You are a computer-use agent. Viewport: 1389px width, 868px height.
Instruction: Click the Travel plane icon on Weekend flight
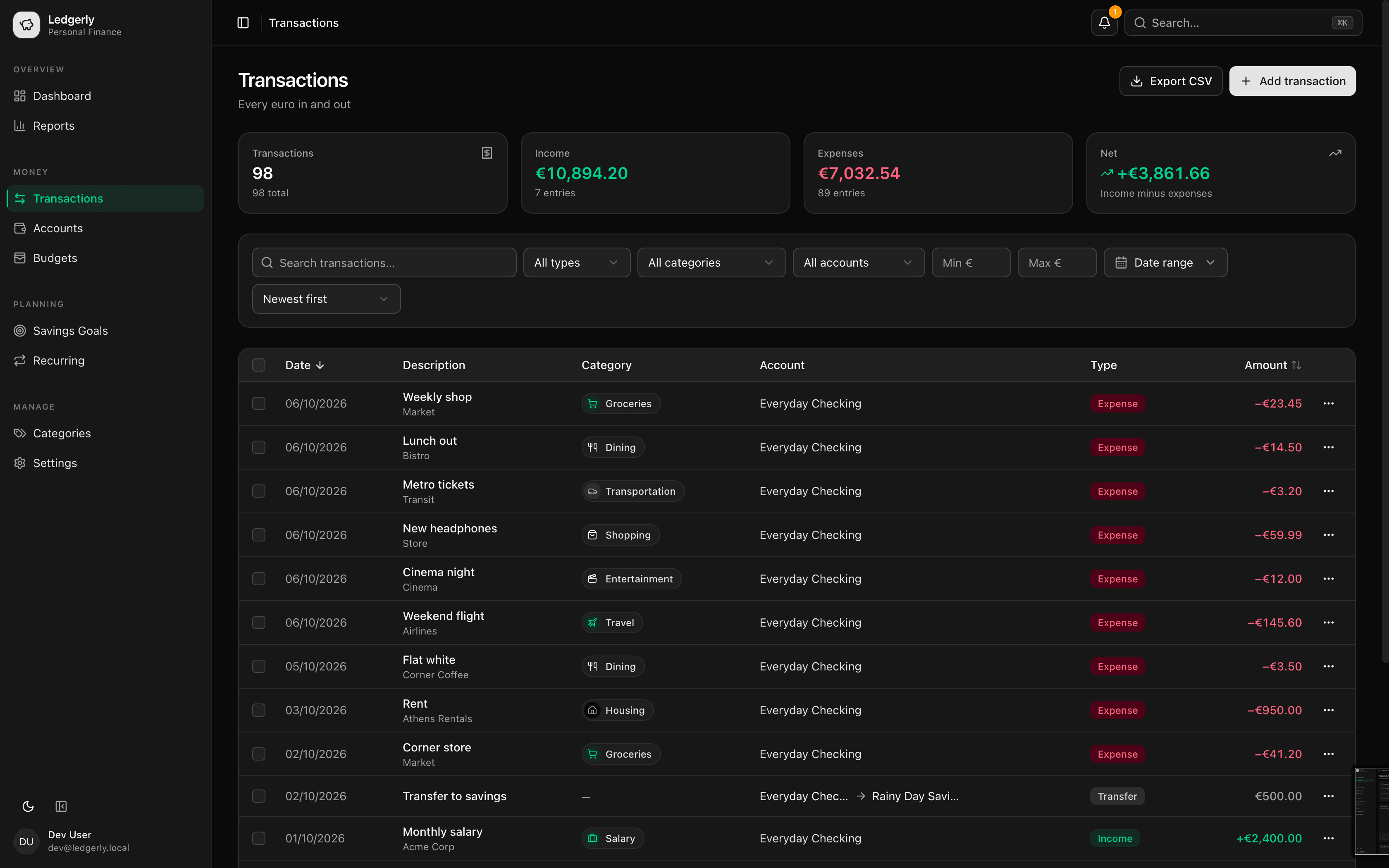click(x=592, y=623)
